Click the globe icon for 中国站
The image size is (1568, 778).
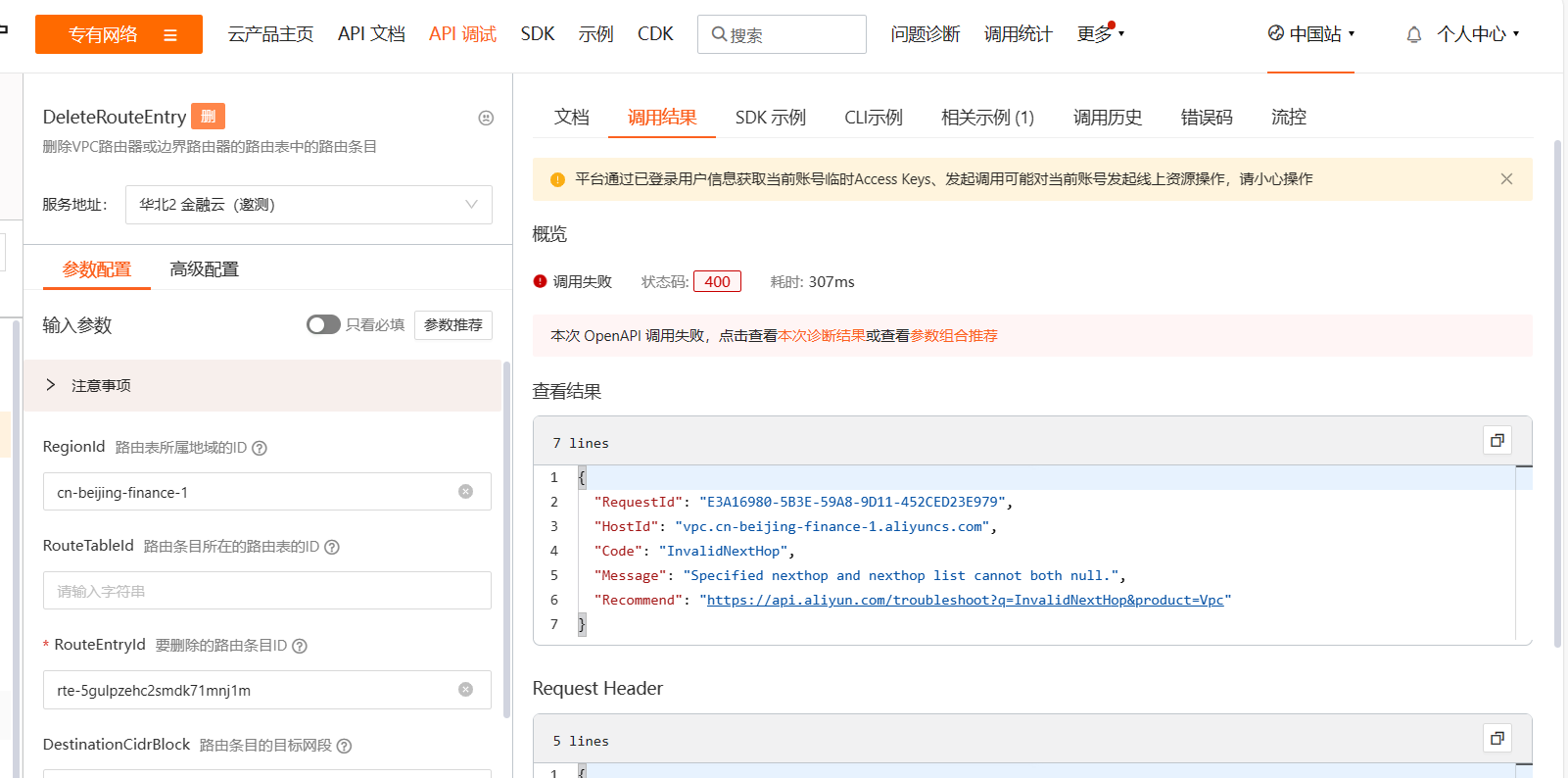coord(1275,33)
